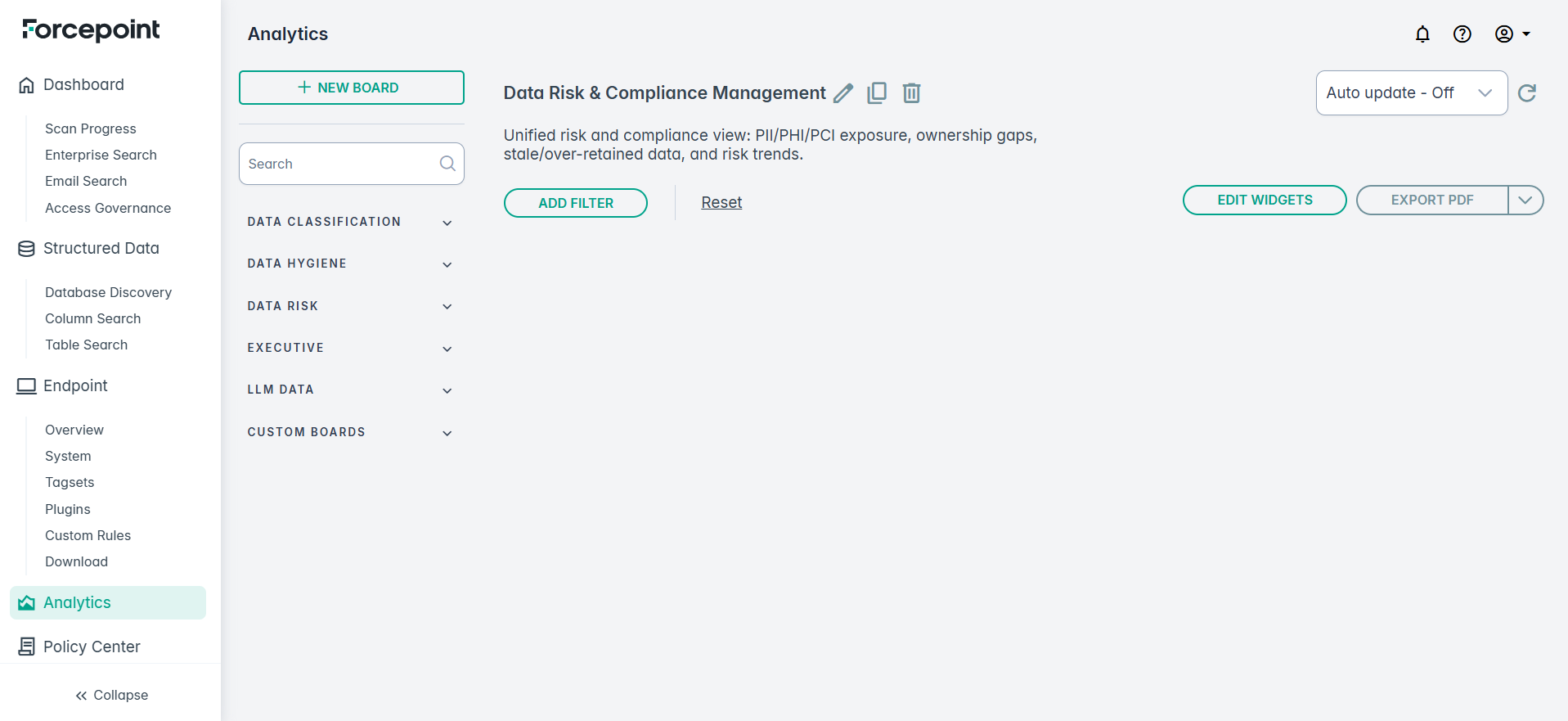Screen dimensions: 1568x721
Task: Open the notifications bell
Action: click(x=1422, y=34)
